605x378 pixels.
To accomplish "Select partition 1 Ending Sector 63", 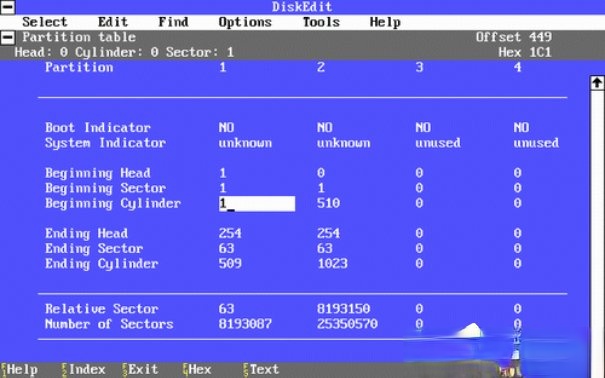I will [226, 248].
